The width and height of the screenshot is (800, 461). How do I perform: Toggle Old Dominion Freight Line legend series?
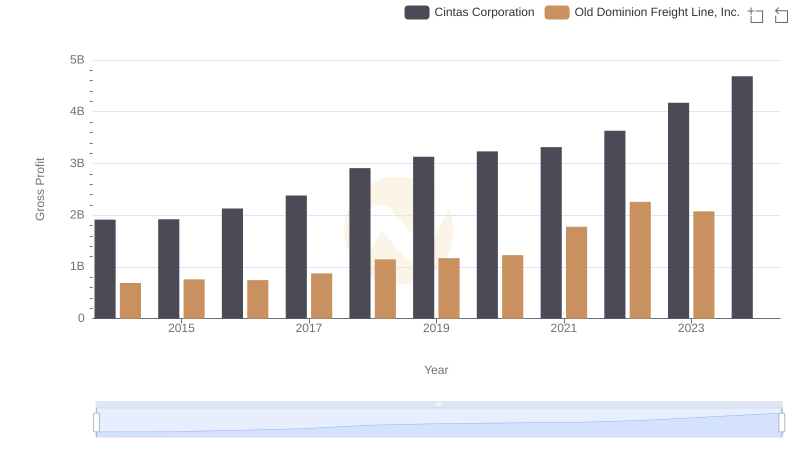click(x=642, y=12)
